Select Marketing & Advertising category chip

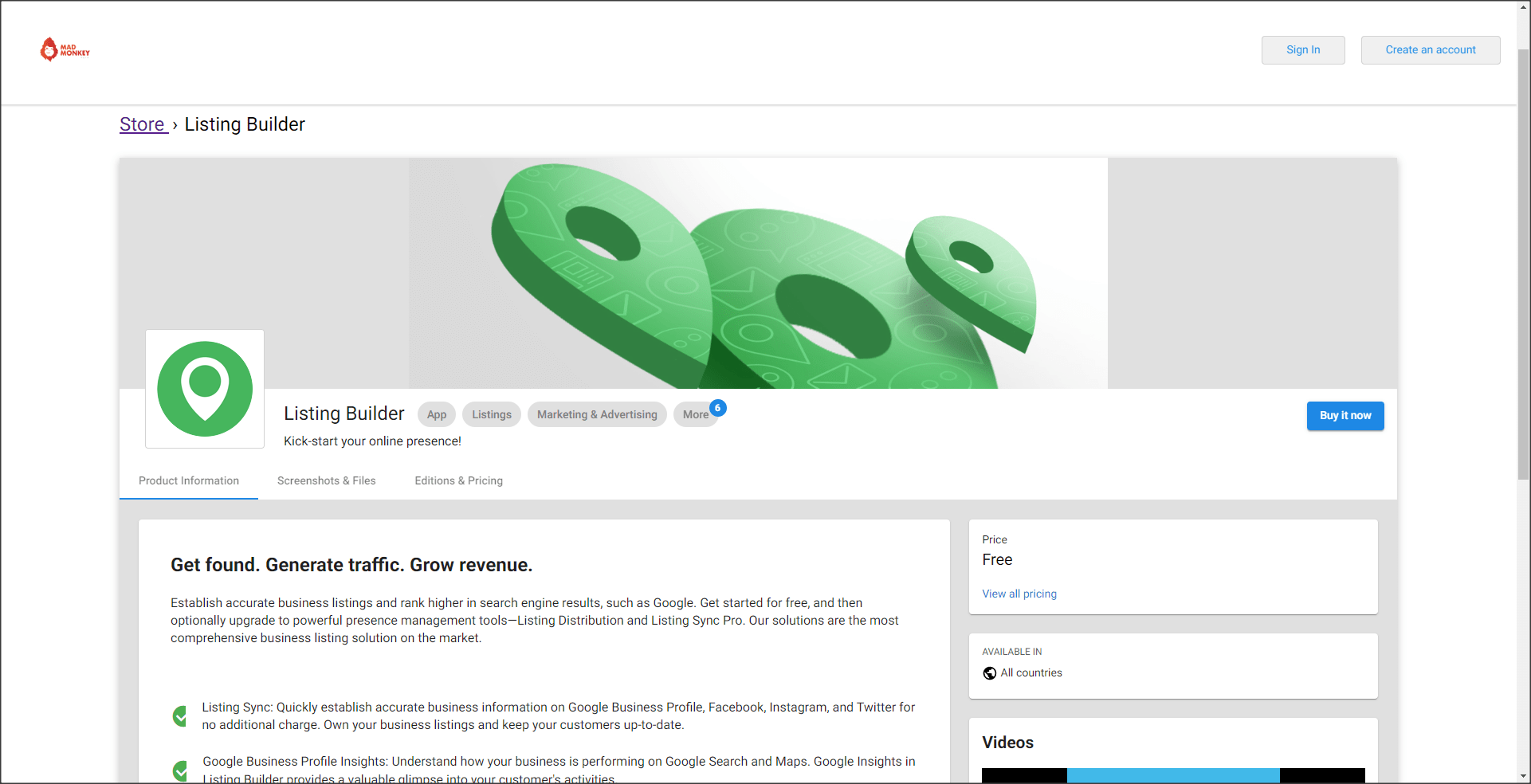pyautogui.click(x=597, y=414)
